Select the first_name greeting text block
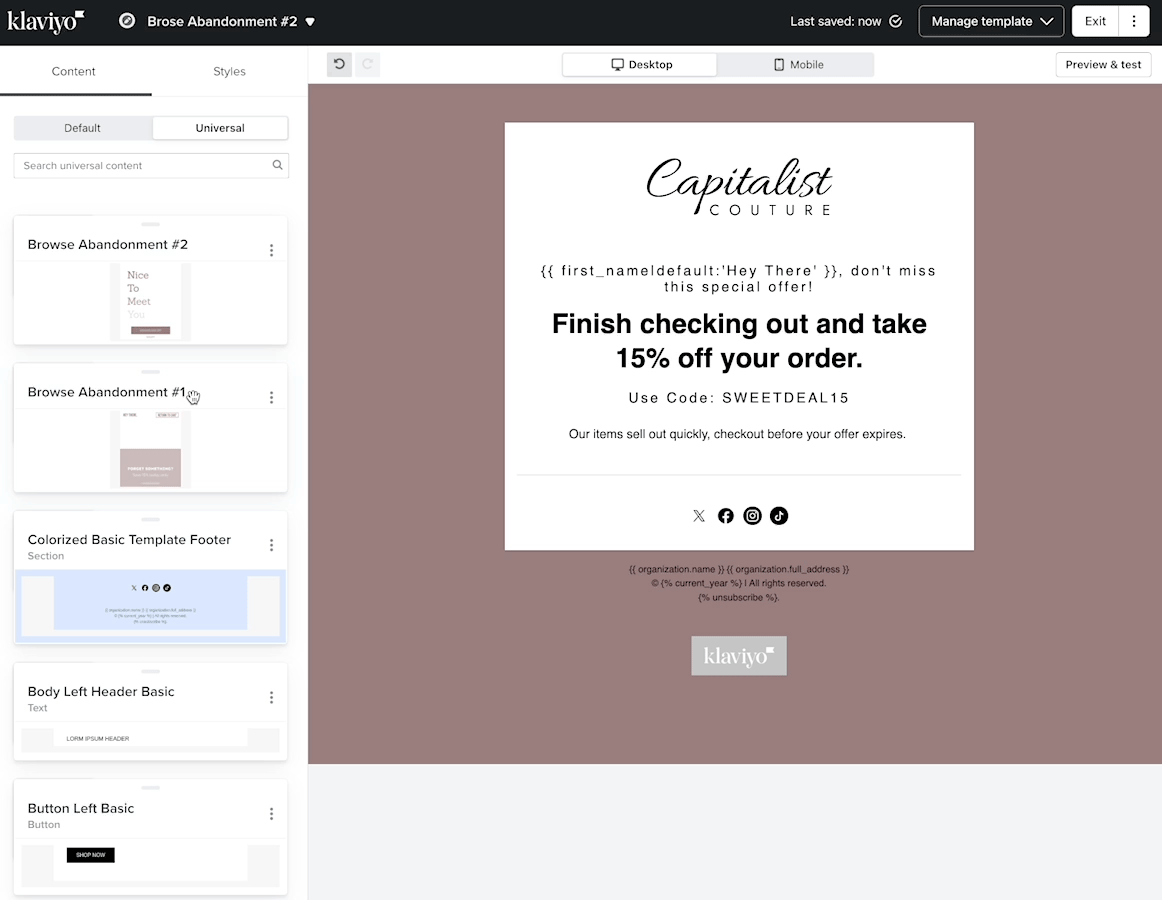 coord(739,279)
